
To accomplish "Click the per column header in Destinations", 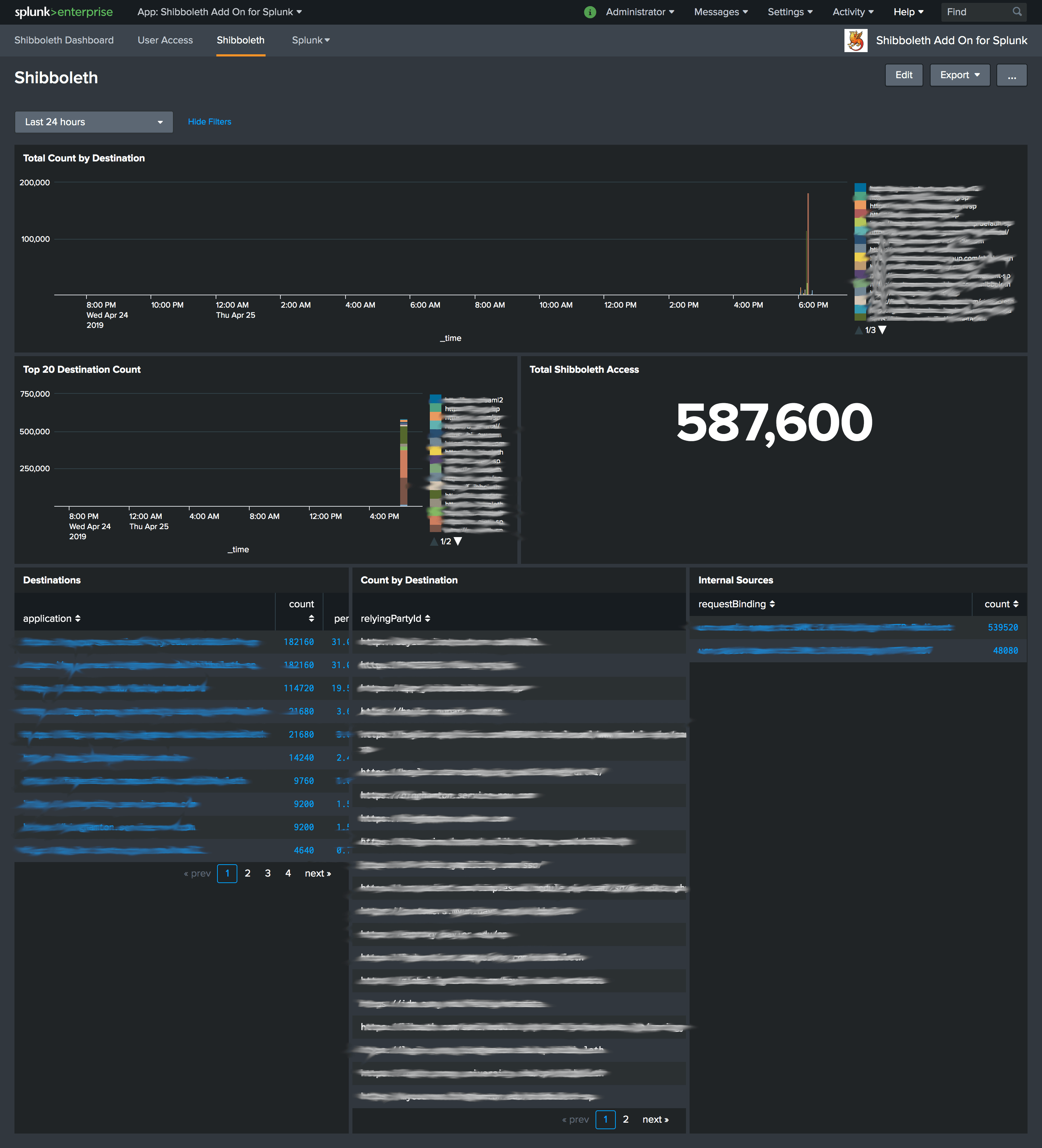I will pyautogui.click(x=341, y=619).
